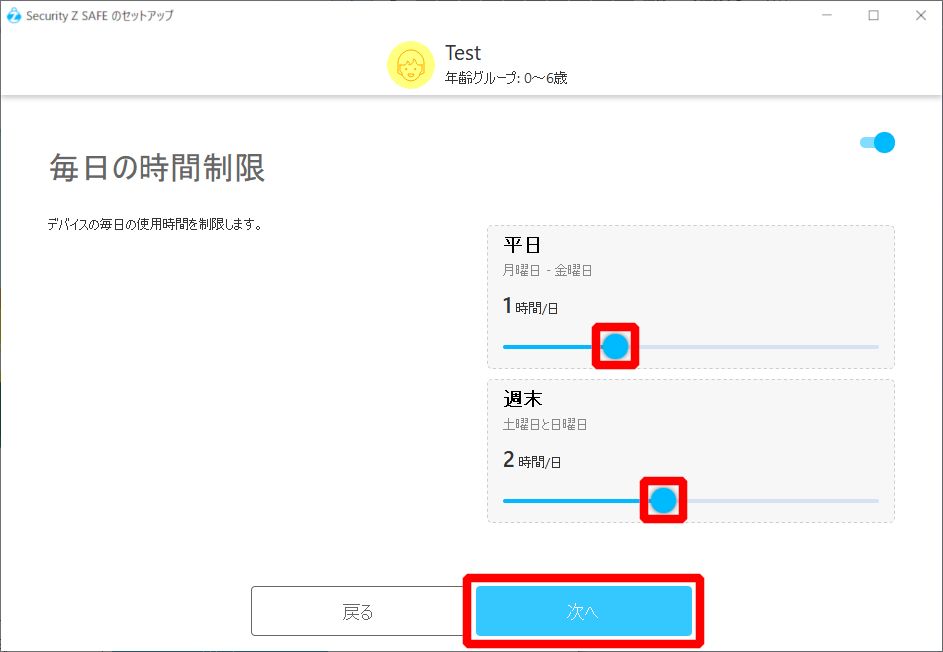Click far right end of weekday slider track
Image resolution: width=943 pixels, height=652 pixels.
[875, 347]
